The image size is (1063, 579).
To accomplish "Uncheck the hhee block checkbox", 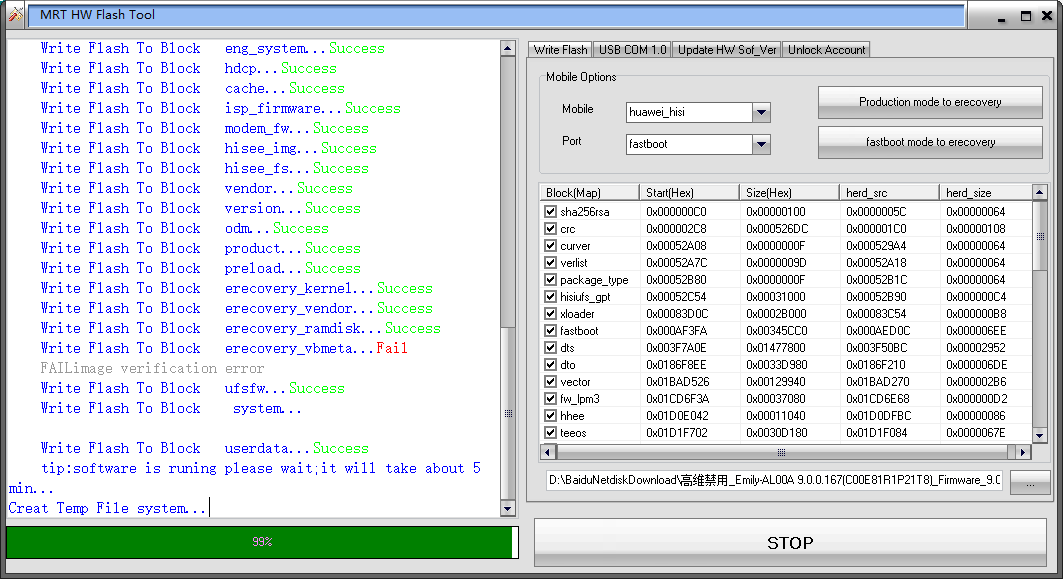I will (550, 416).
